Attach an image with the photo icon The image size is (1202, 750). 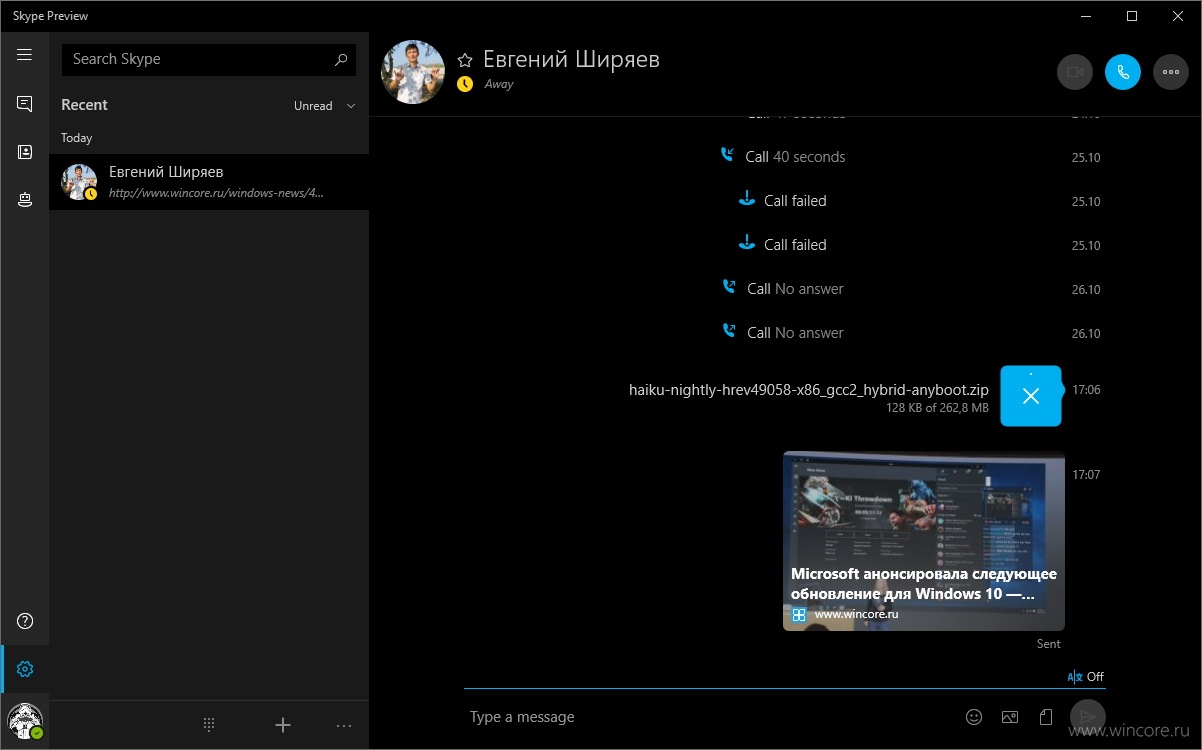1010,717
